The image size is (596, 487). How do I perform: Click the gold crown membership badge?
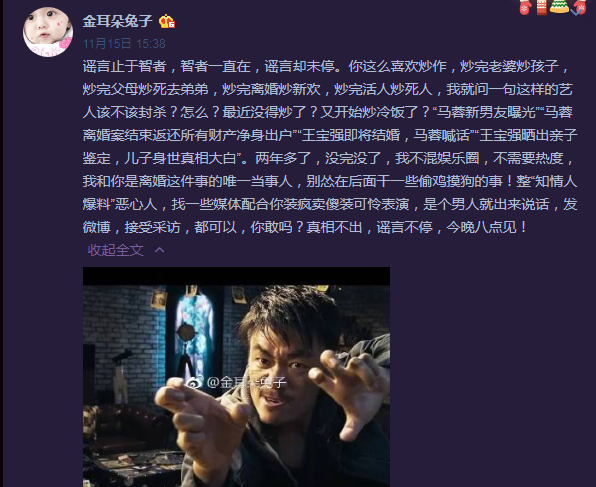click(x=166, y=22)
